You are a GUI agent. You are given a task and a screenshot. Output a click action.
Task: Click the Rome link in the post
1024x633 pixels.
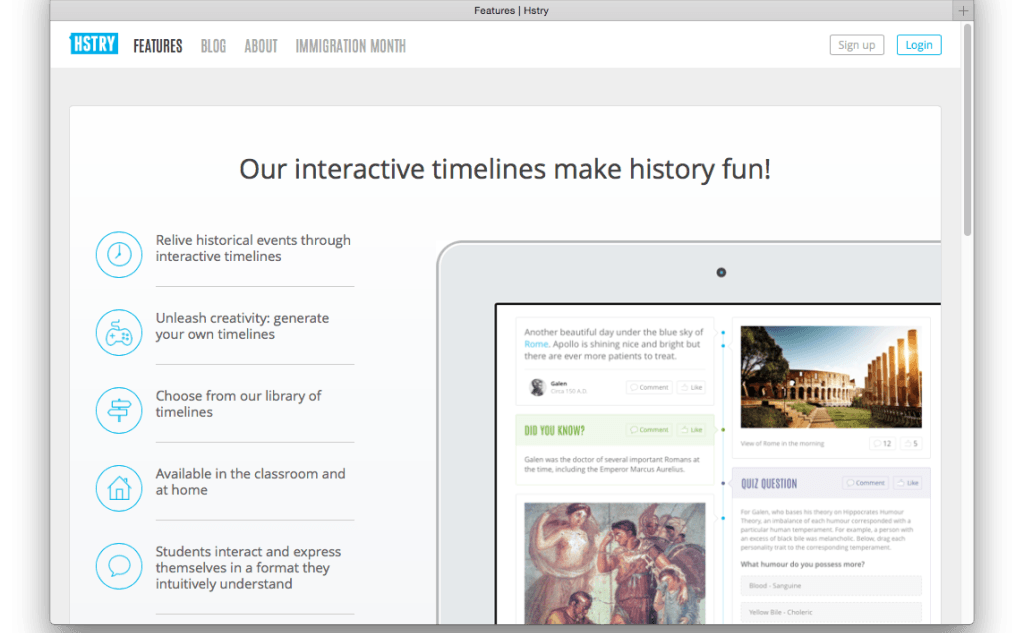[536, 344]
